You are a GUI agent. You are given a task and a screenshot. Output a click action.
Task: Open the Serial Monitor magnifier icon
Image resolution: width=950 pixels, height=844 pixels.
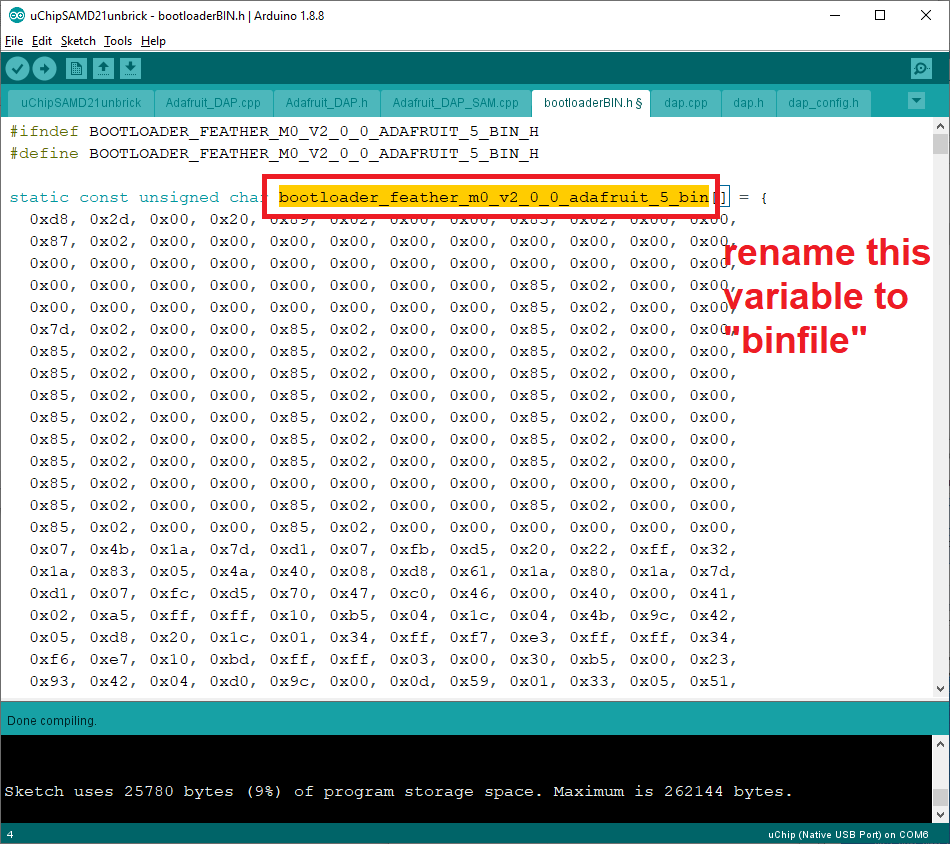(921, 68)
